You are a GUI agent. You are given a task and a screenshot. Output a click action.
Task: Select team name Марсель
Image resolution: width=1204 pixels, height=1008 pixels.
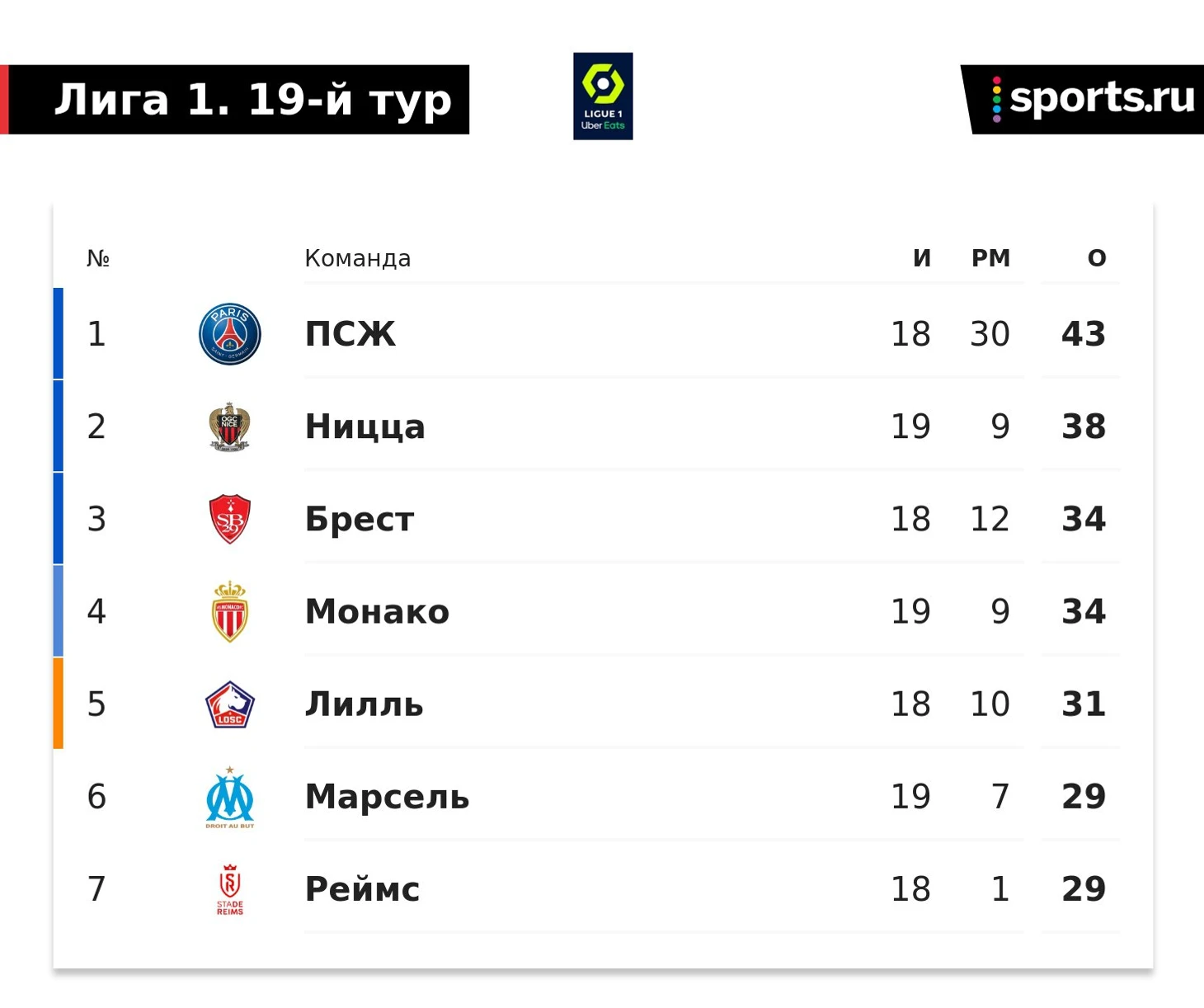[387, 797]
